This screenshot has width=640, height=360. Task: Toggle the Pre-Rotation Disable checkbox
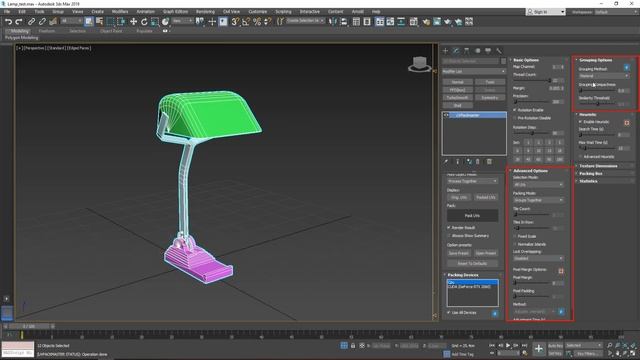tap(515, 118)
